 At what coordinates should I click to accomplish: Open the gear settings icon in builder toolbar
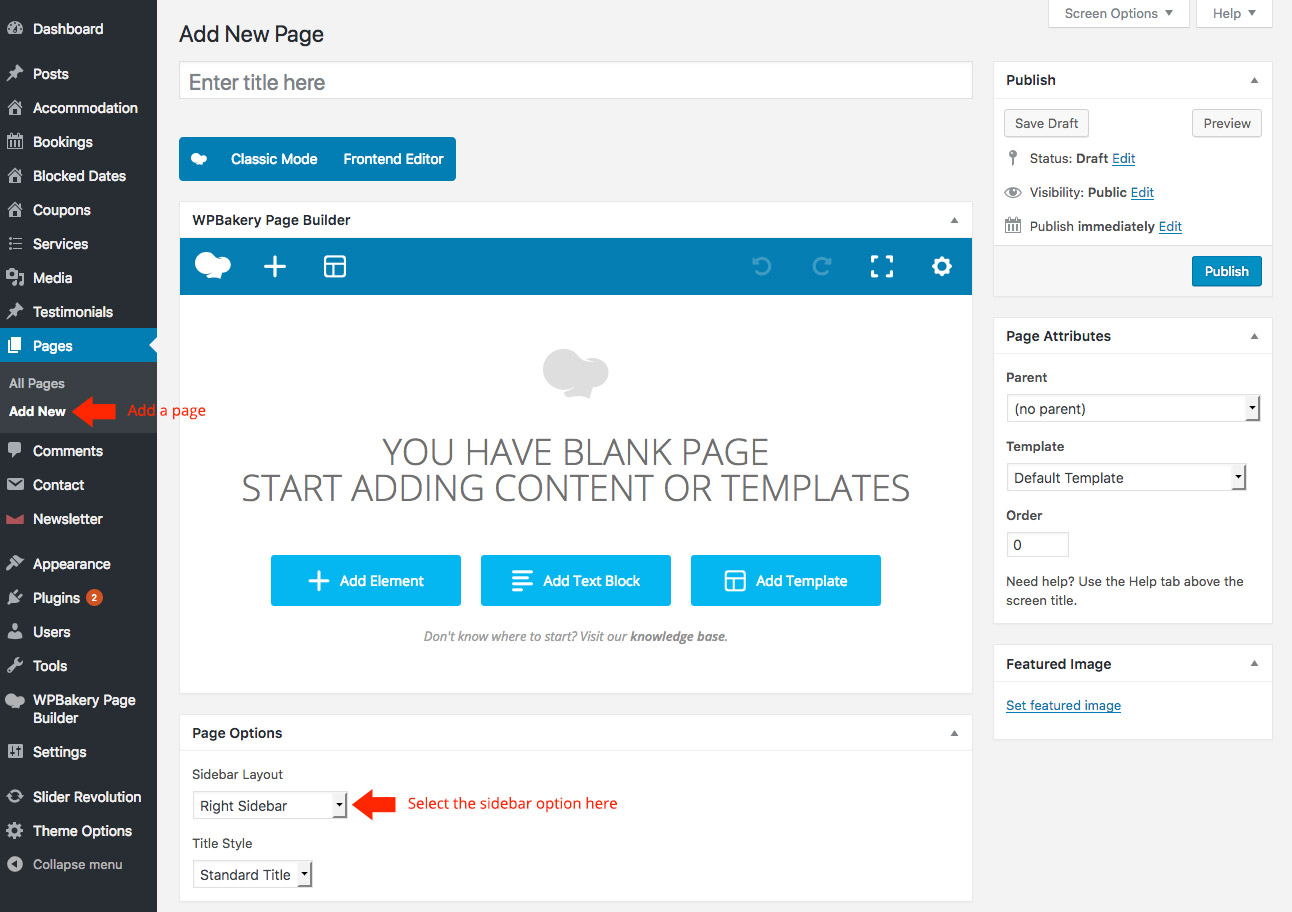tap(941, 266)
